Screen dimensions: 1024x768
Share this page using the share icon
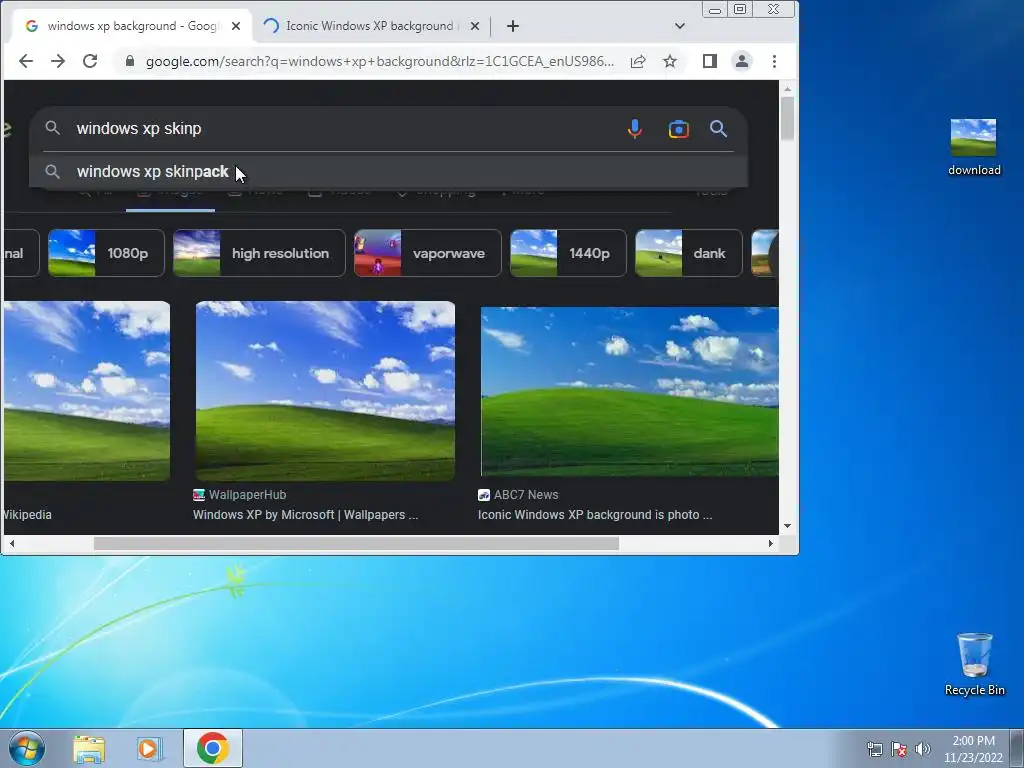click(638, 61)
